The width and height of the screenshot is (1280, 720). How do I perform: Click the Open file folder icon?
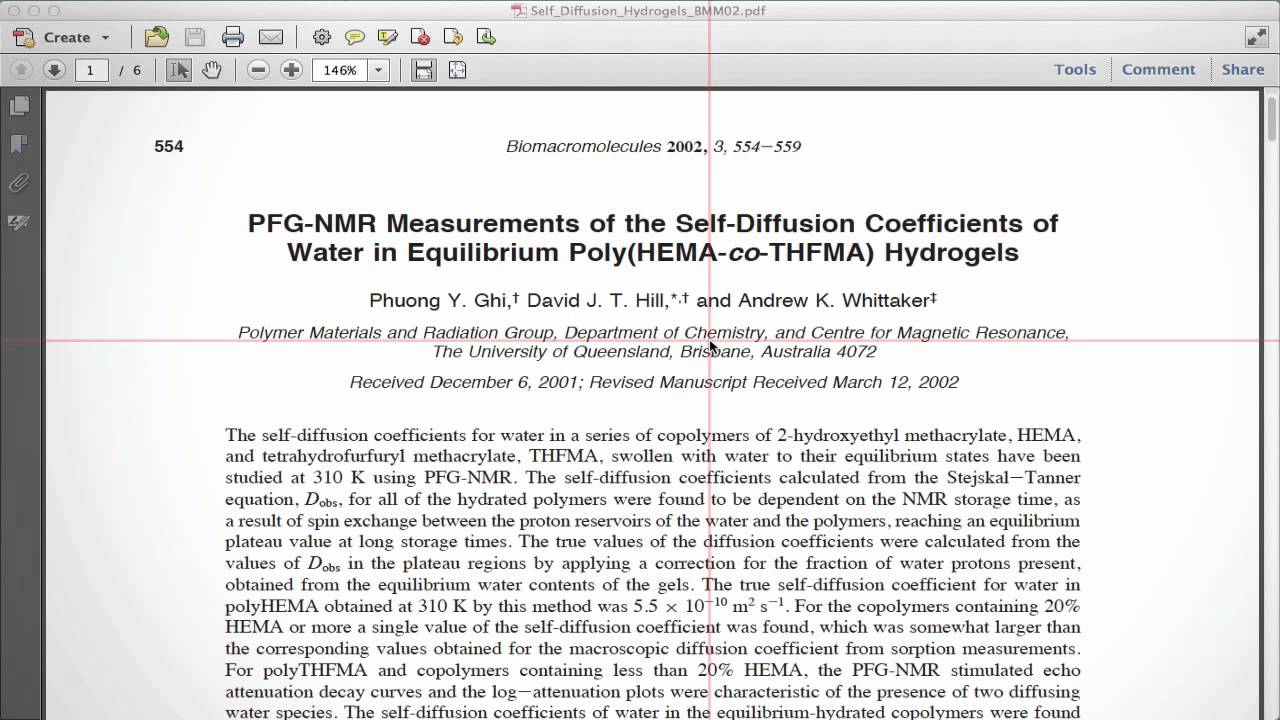156,37
